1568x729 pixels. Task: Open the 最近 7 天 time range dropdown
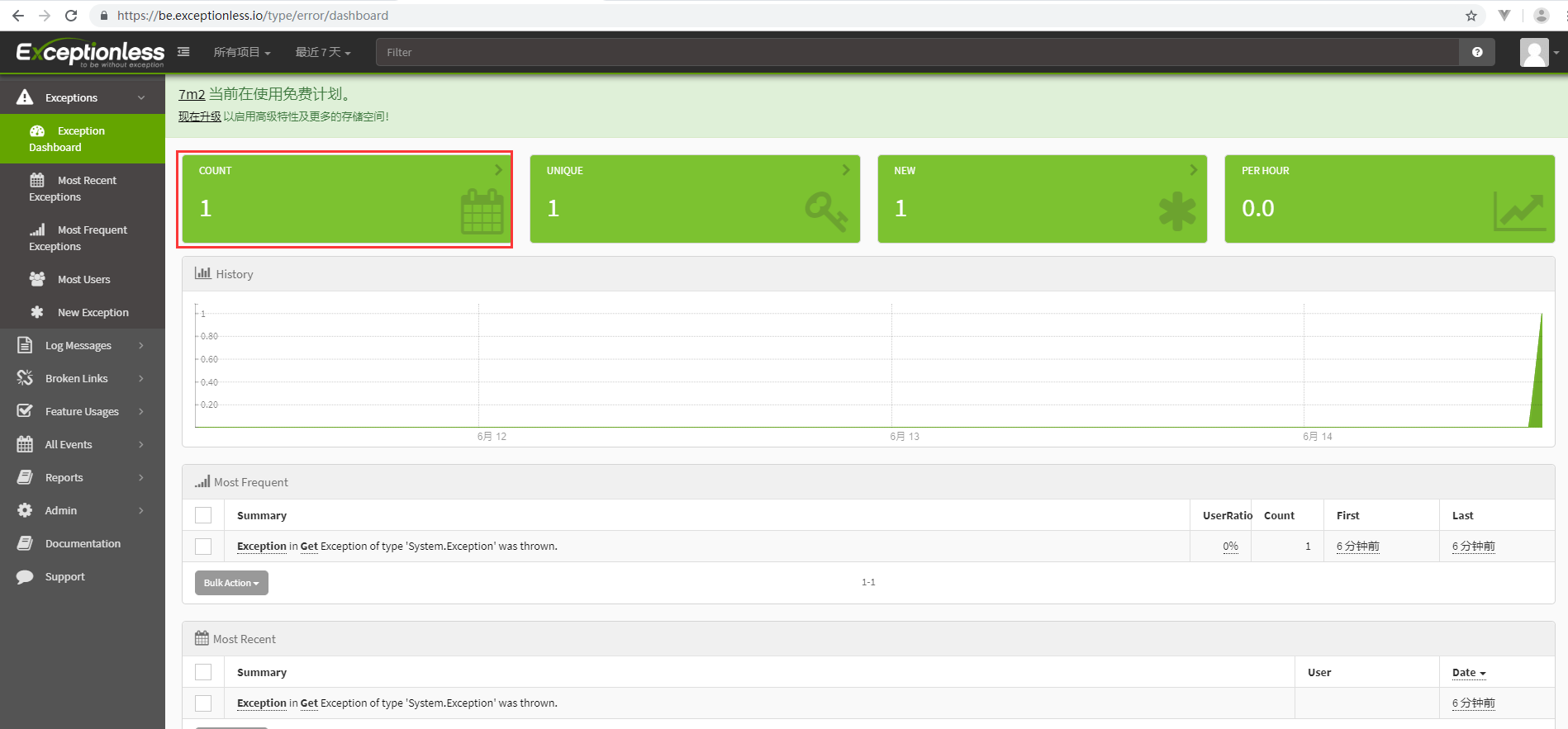323,52
